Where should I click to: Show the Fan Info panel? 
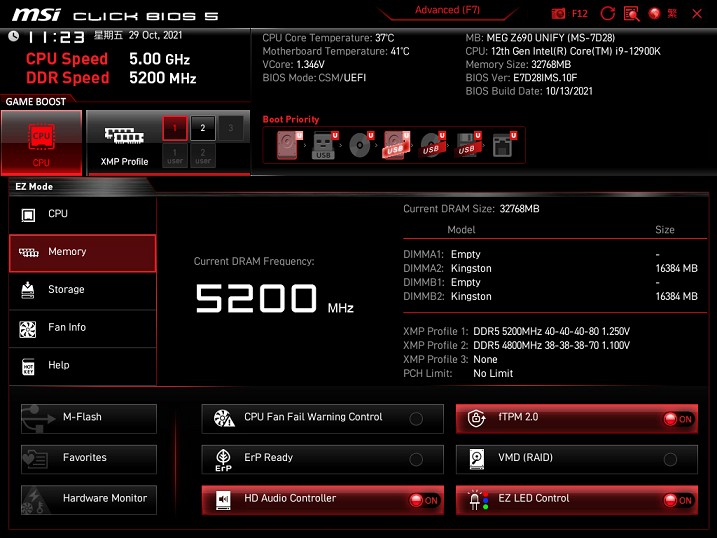point(83,328)
